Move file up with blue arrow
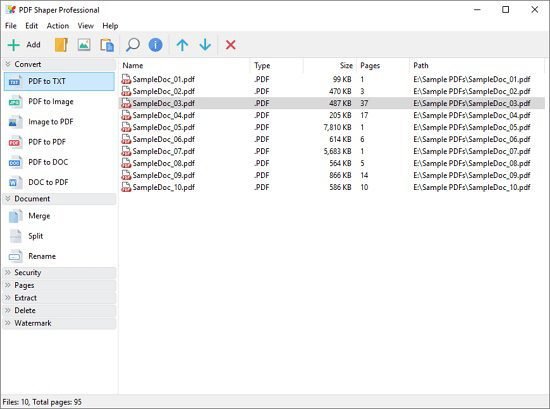The width and height of the screenshot is (550, 409). [182, 45]
